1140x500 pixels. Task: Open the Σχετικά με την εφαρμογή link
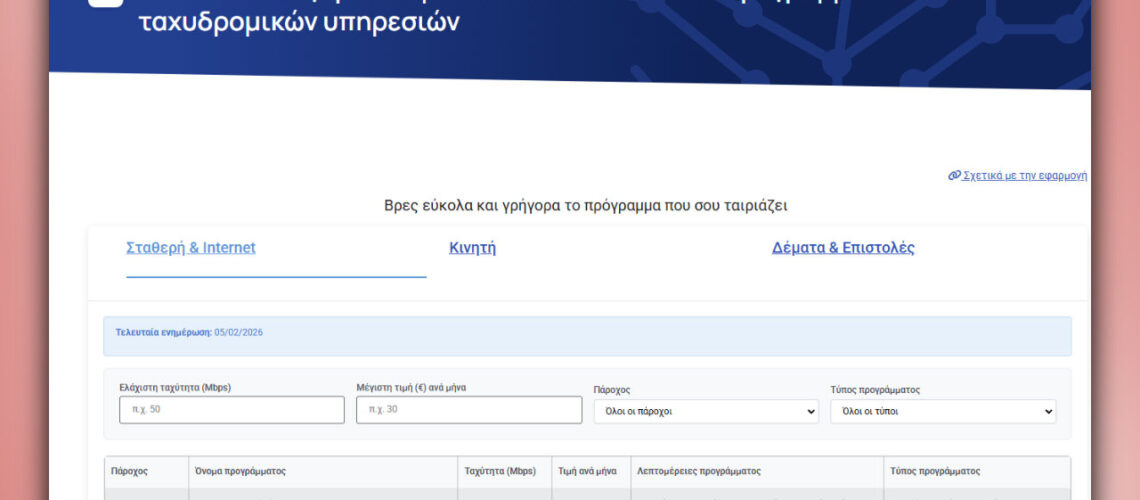point(1024,176)
